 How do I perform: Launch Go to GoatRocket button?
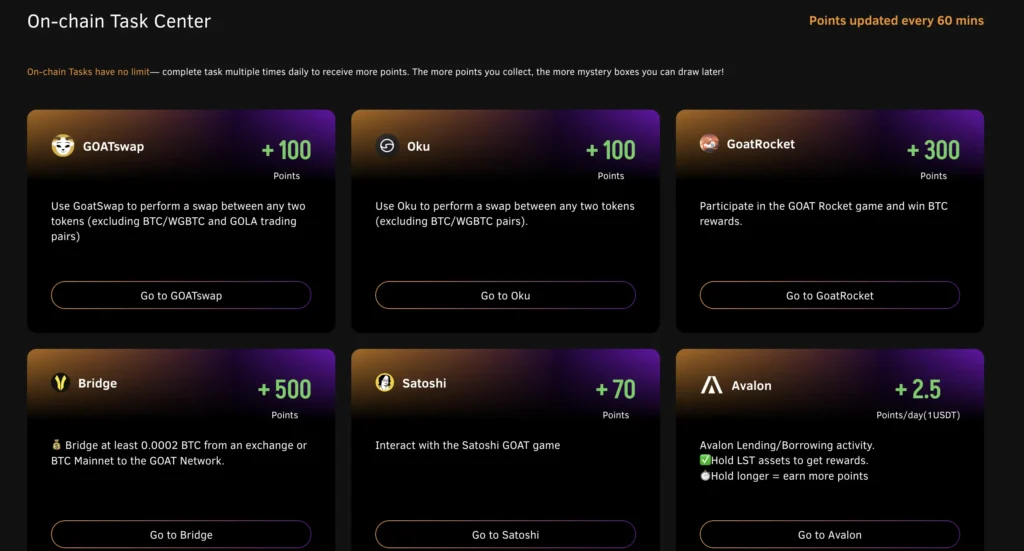pyautogui.click(x=829, y=295)
